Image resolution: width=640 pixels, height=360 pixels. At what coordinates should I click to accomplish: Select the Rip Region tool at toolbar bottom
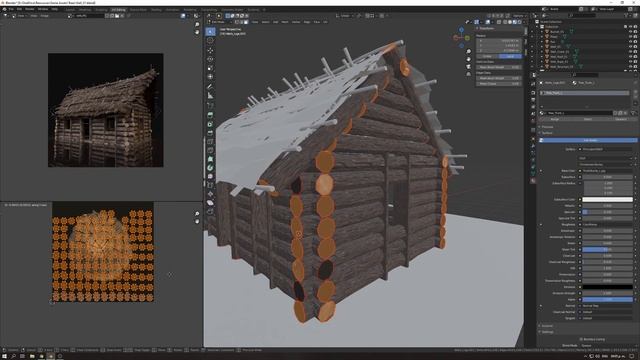point(210,211)
